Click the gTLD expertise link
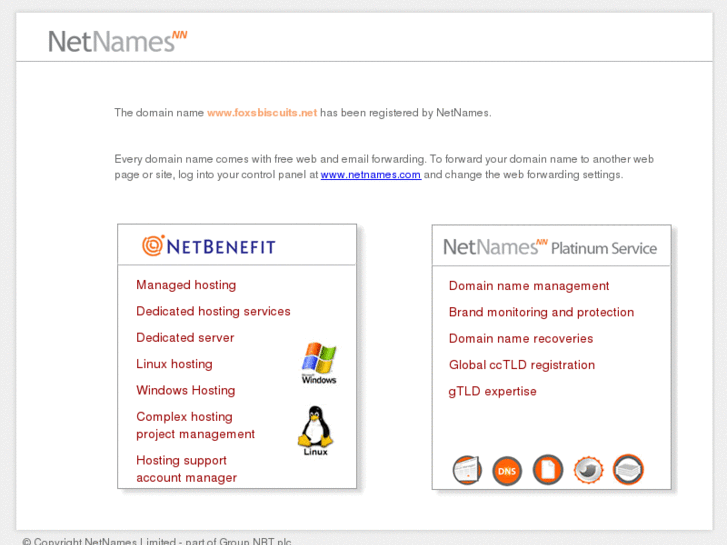 (492, 391)
